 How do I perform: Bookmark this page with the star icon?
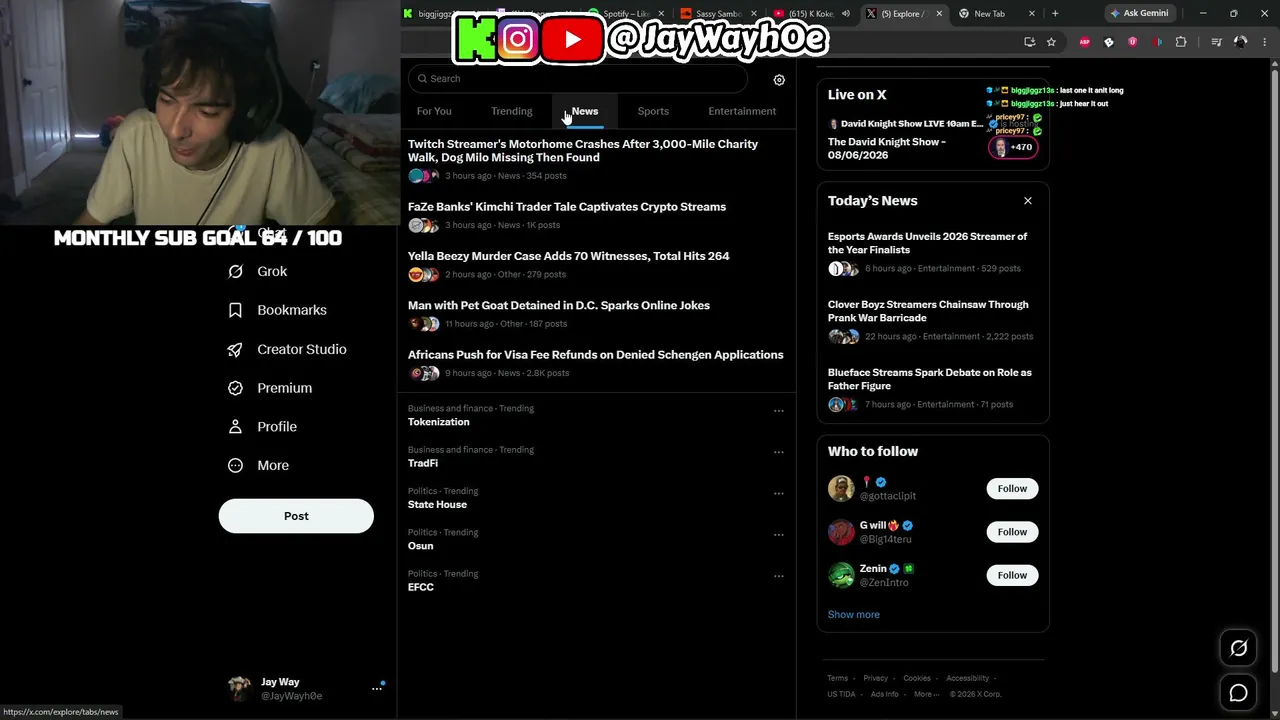point(1051,42)
